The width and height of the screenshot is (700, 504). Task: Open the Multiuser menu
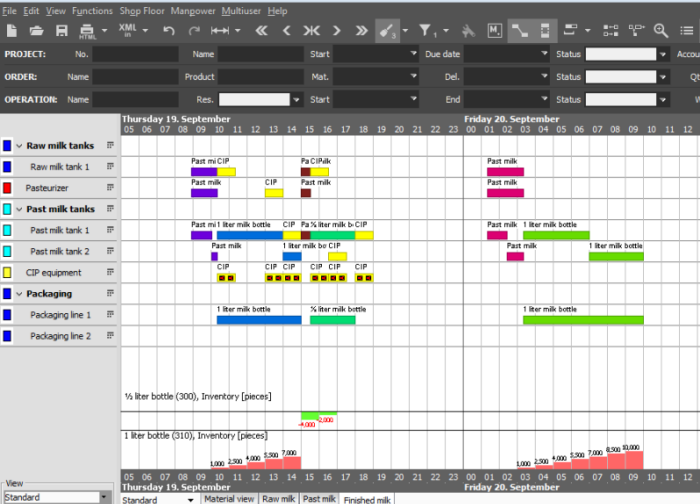point(241,11)
